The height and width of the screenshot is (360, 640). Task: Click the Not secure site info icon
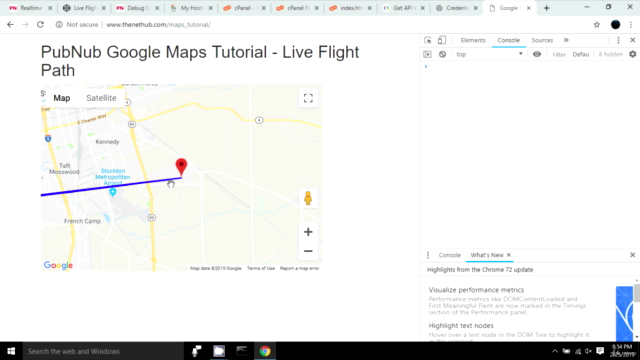coord(59,24)
